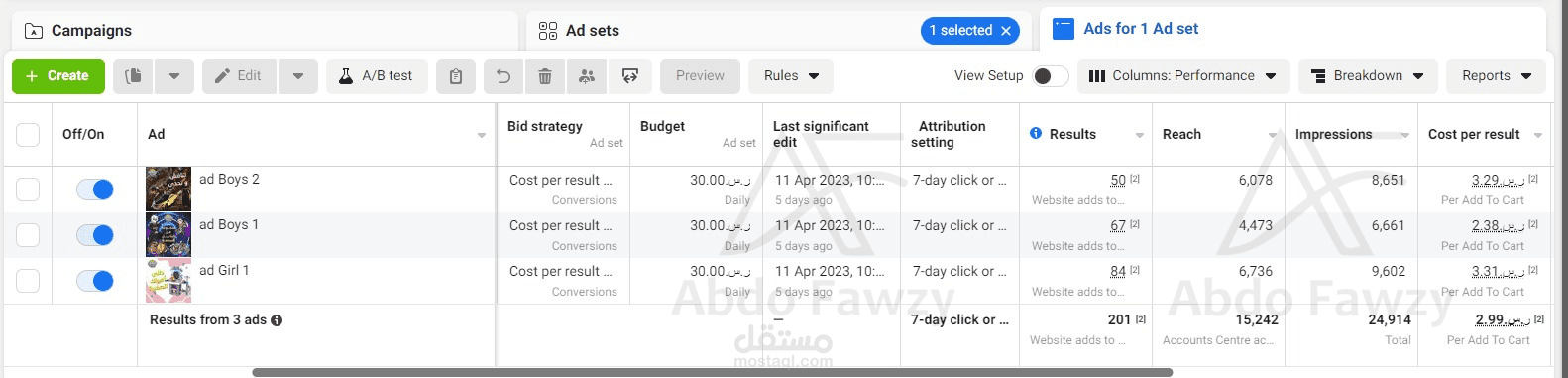Turn off the ad Boys 1 toggle
The height and width of the screenshot is (378, 1568).
(x=95, y=235)
